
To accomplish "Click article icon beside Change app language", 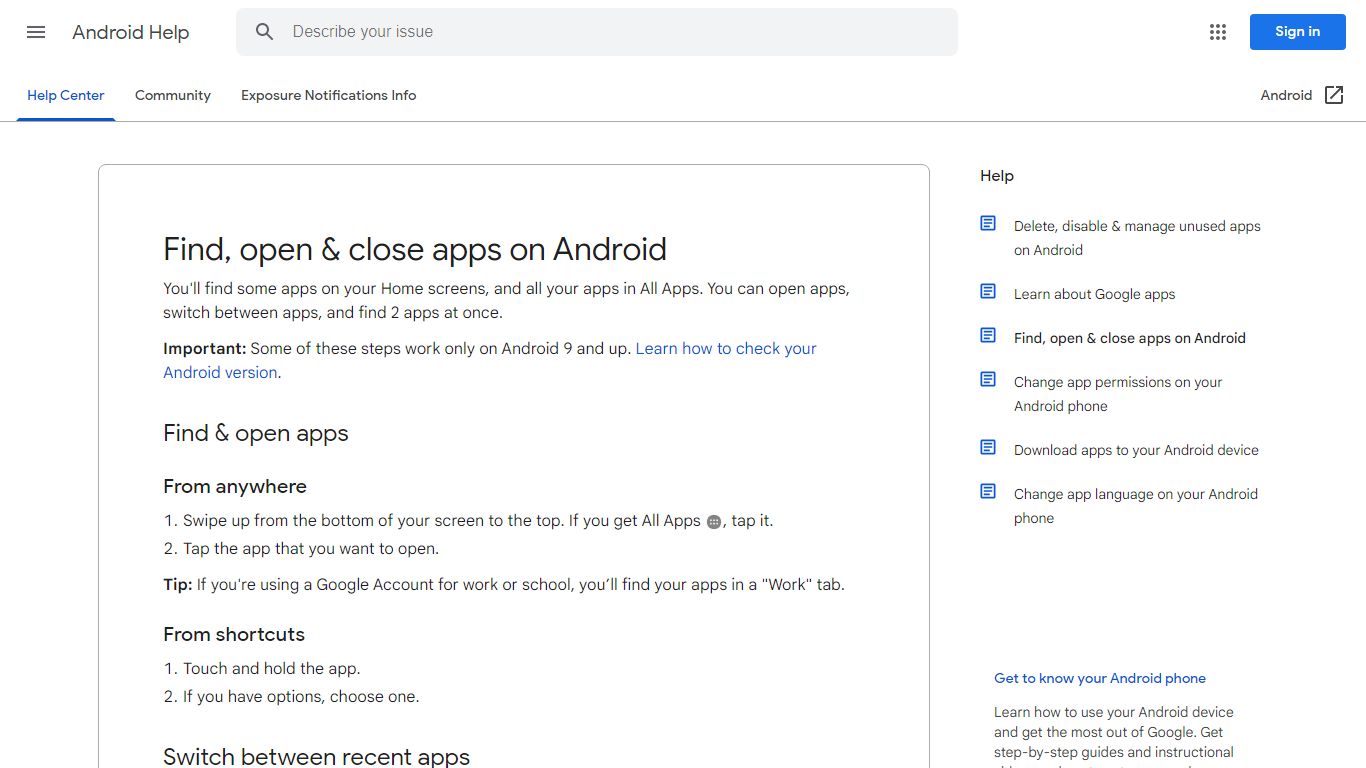I will (988, 491).
